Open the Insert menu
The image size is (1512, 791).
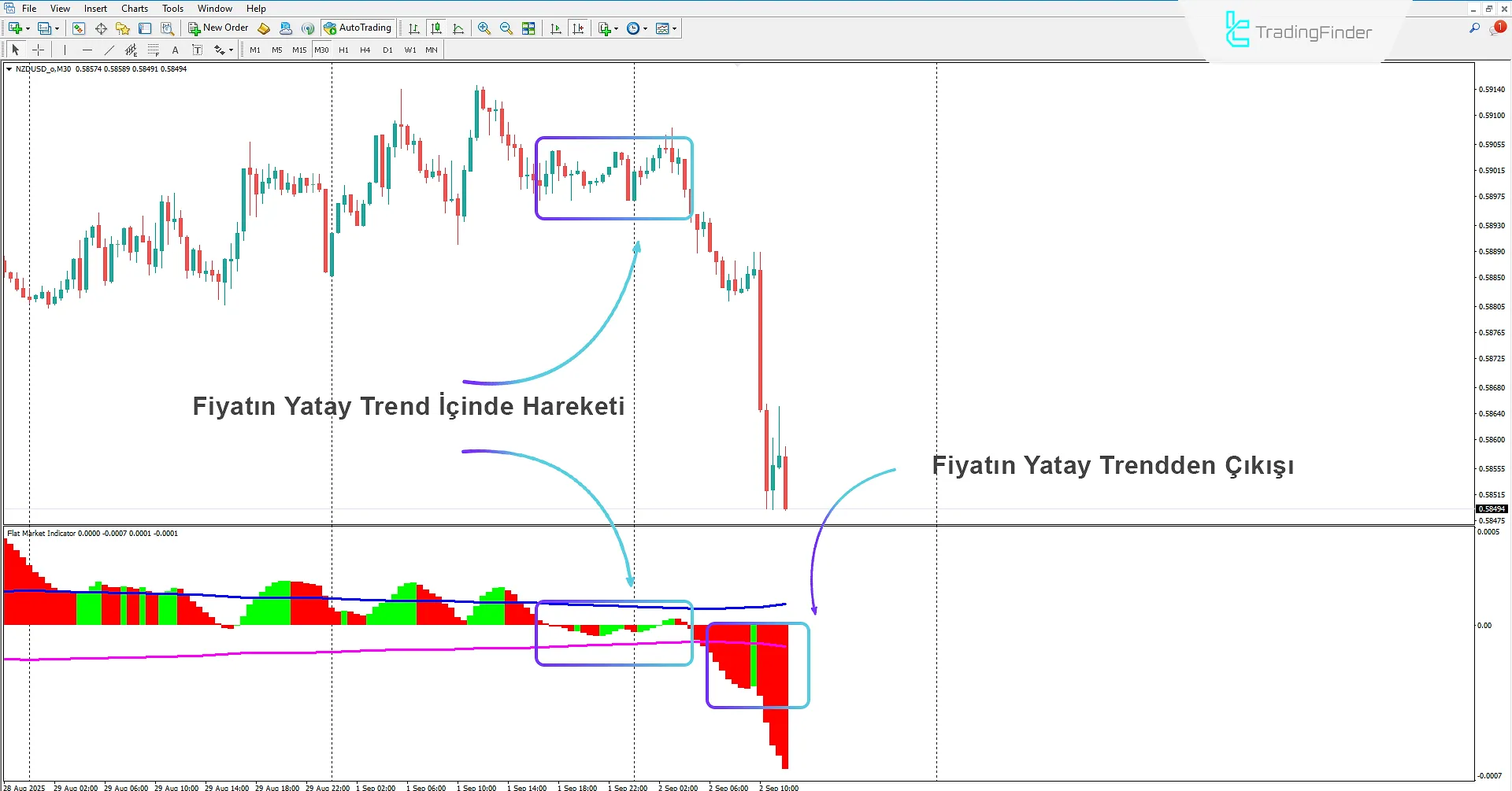(94, 8)
